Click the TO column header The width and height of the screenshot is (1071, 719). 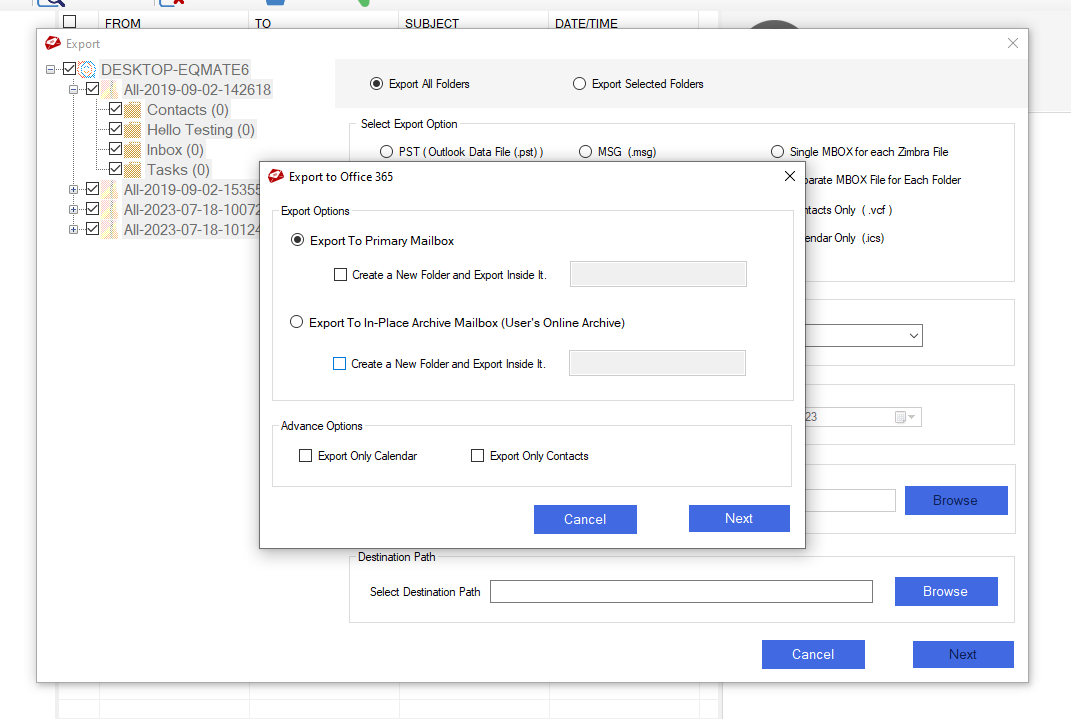point(263,23)
